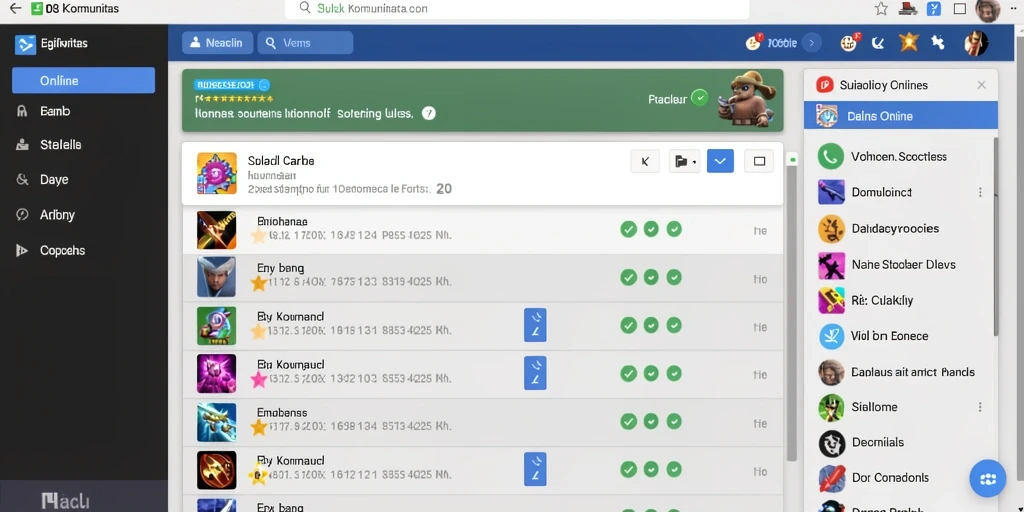Click the Soladl Carbe game icon
Image resolution: width=1024 pixels, height=512 pixels.
coord(216,173)
